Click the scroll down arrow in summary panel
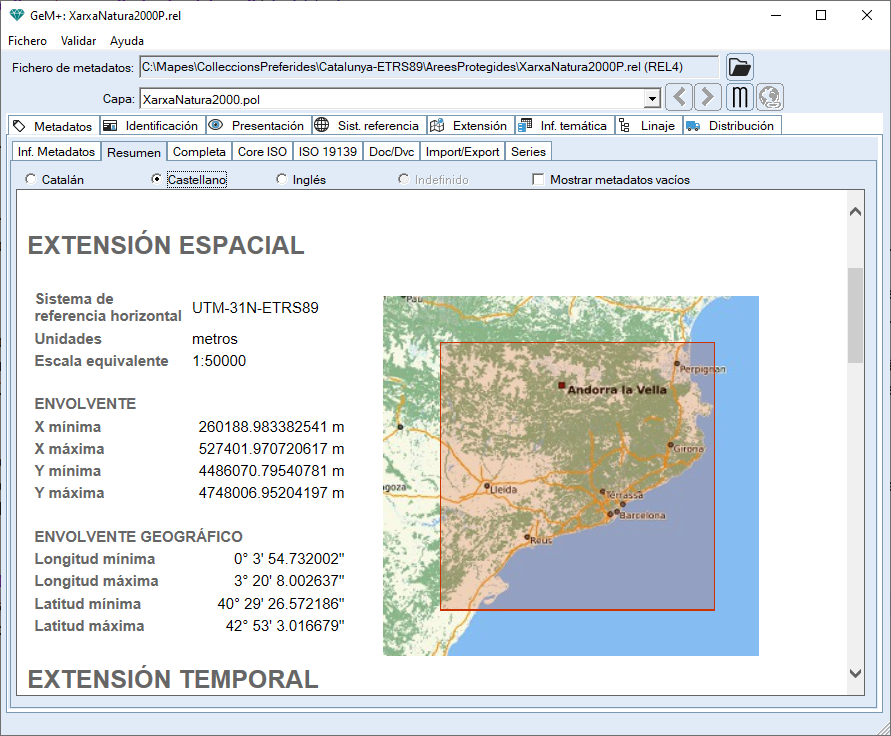891x736 pixels. (855, 674)
